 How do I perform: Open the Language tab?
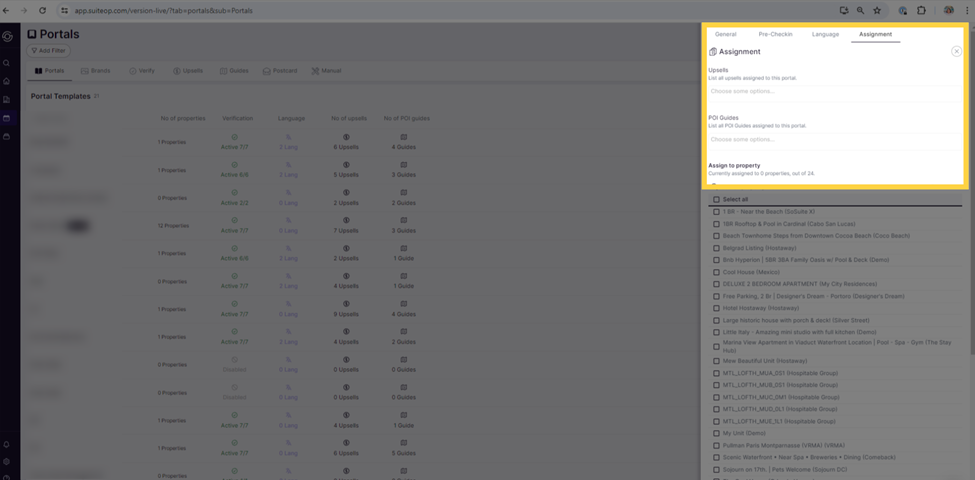[825, 34]
